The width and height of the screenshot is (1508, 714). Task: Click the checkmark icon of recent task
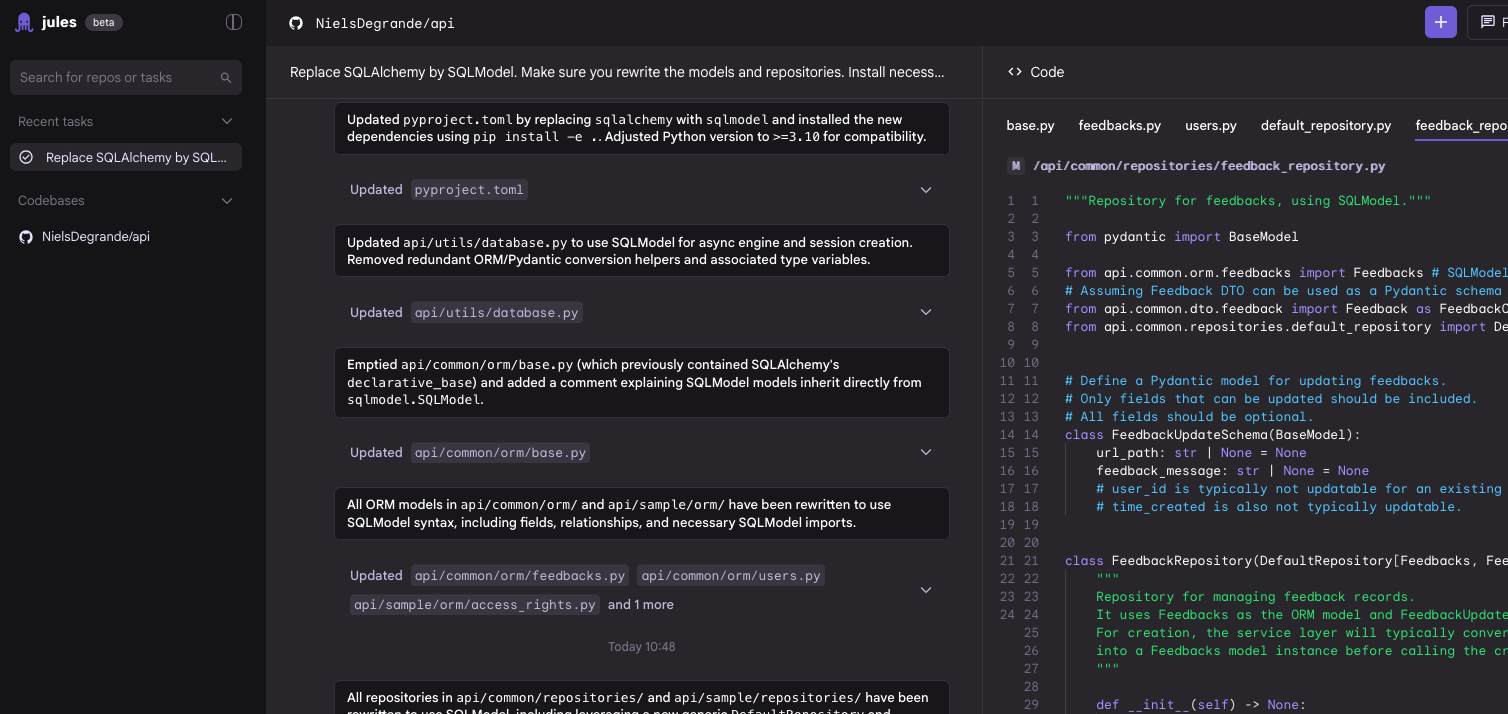(x=26, y=157)
